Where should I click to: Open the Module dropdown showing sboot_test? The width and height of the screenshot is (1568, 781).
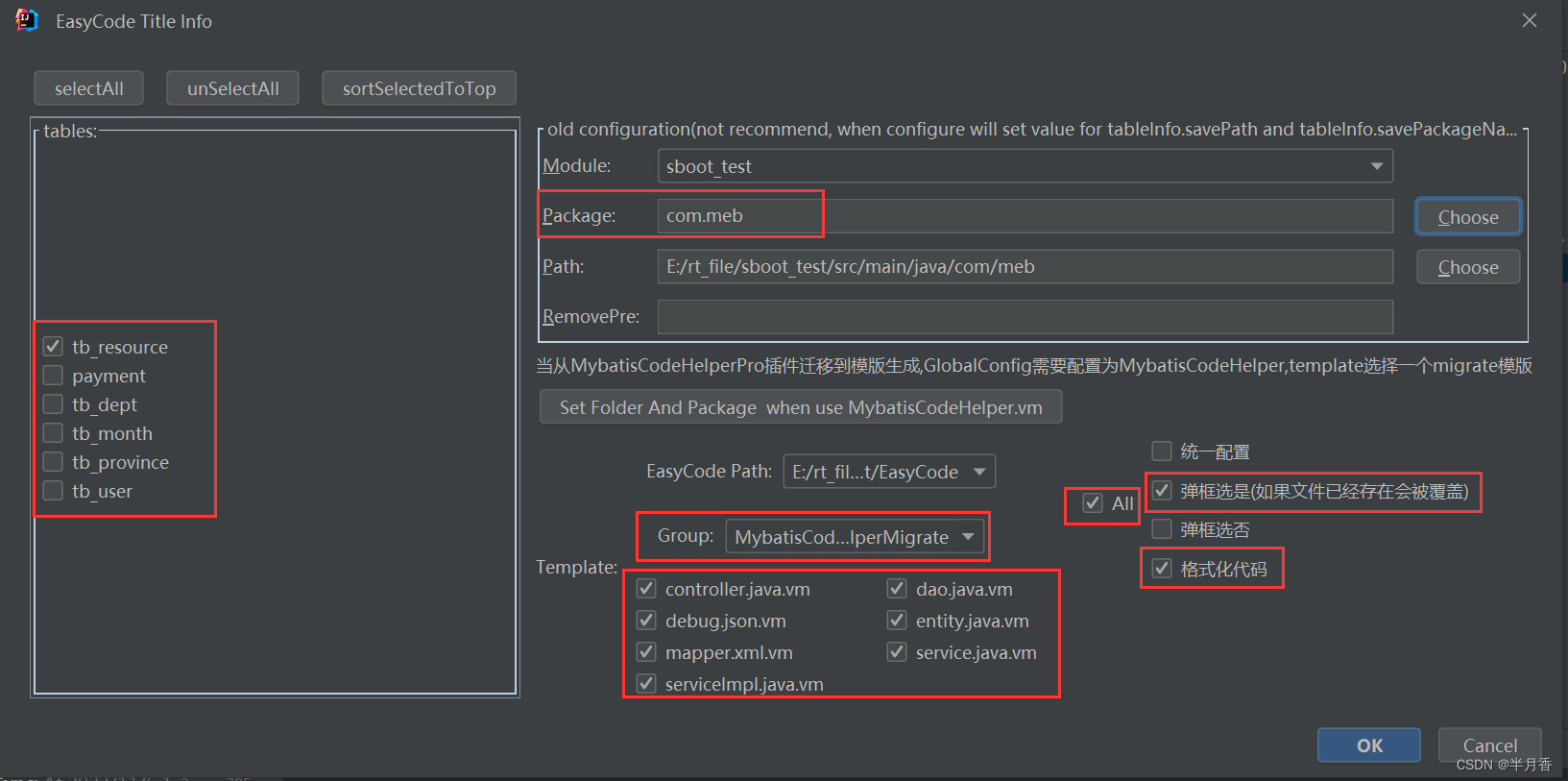click(x=1025, y=166)
